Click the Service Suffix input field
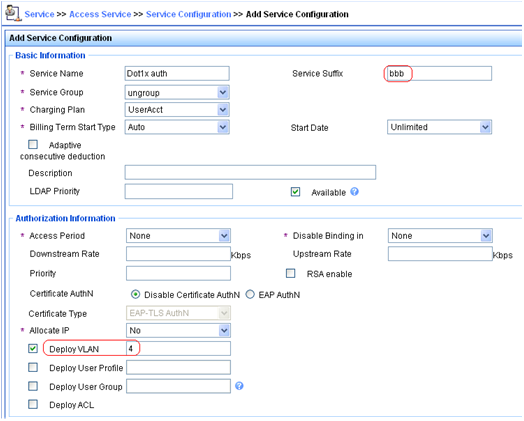 pos(438,74)
